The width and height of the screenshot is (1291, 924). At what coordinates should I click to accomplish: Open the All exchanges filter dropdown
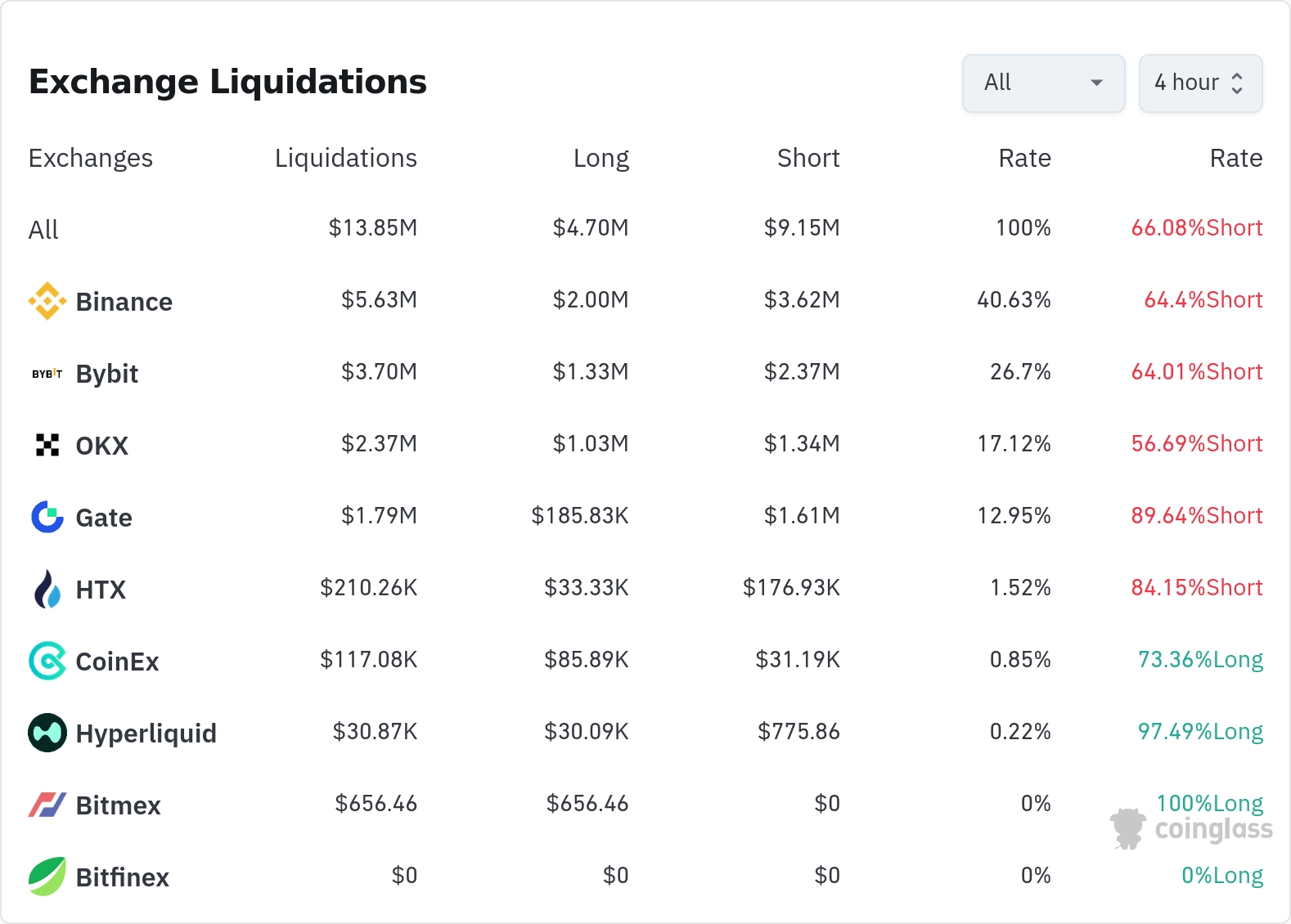click(x=1042, y=83)
